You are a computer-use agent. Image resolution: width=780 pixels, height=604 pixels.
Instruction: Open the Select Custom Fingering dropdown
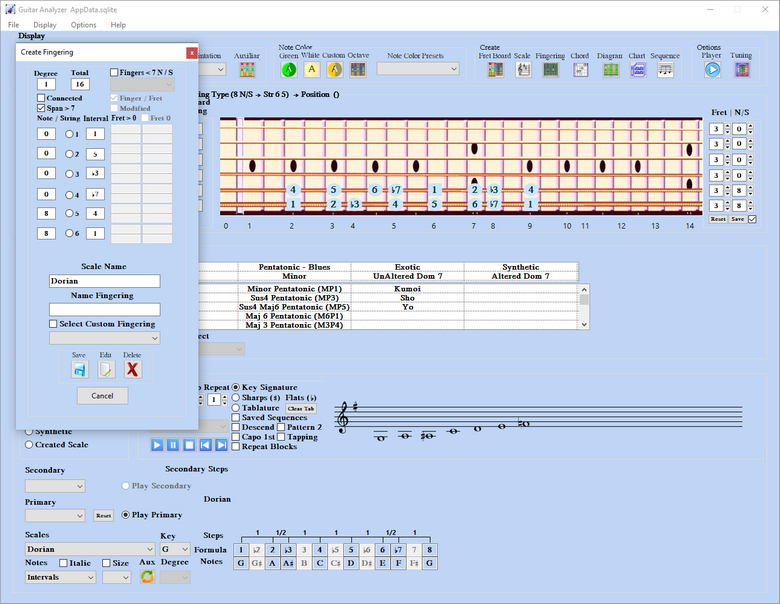[104, 338]
